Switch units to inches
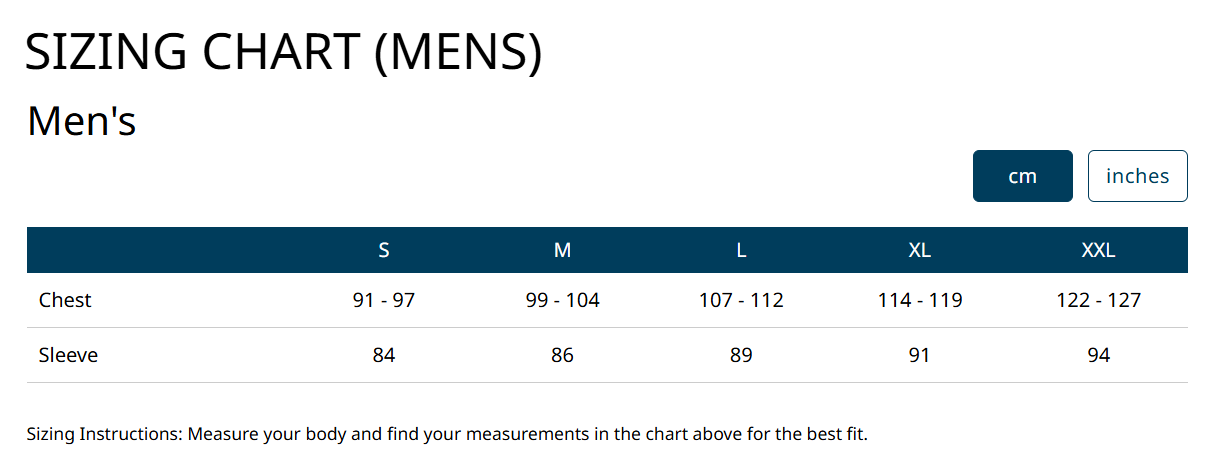Viewport: 1205px width, 462px height. (x=1137, y=176)
